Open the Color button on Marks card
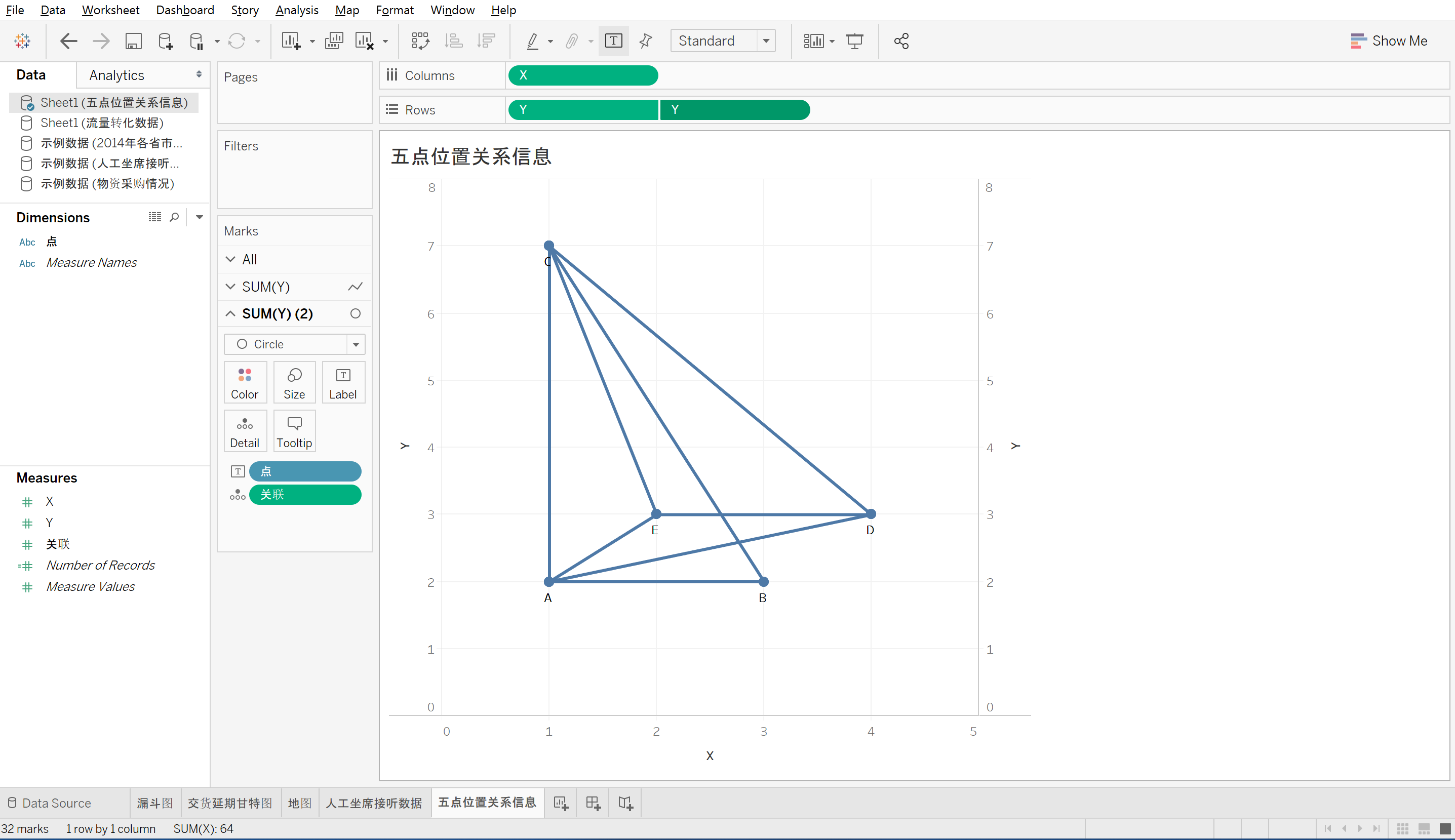 click(245, 382)
